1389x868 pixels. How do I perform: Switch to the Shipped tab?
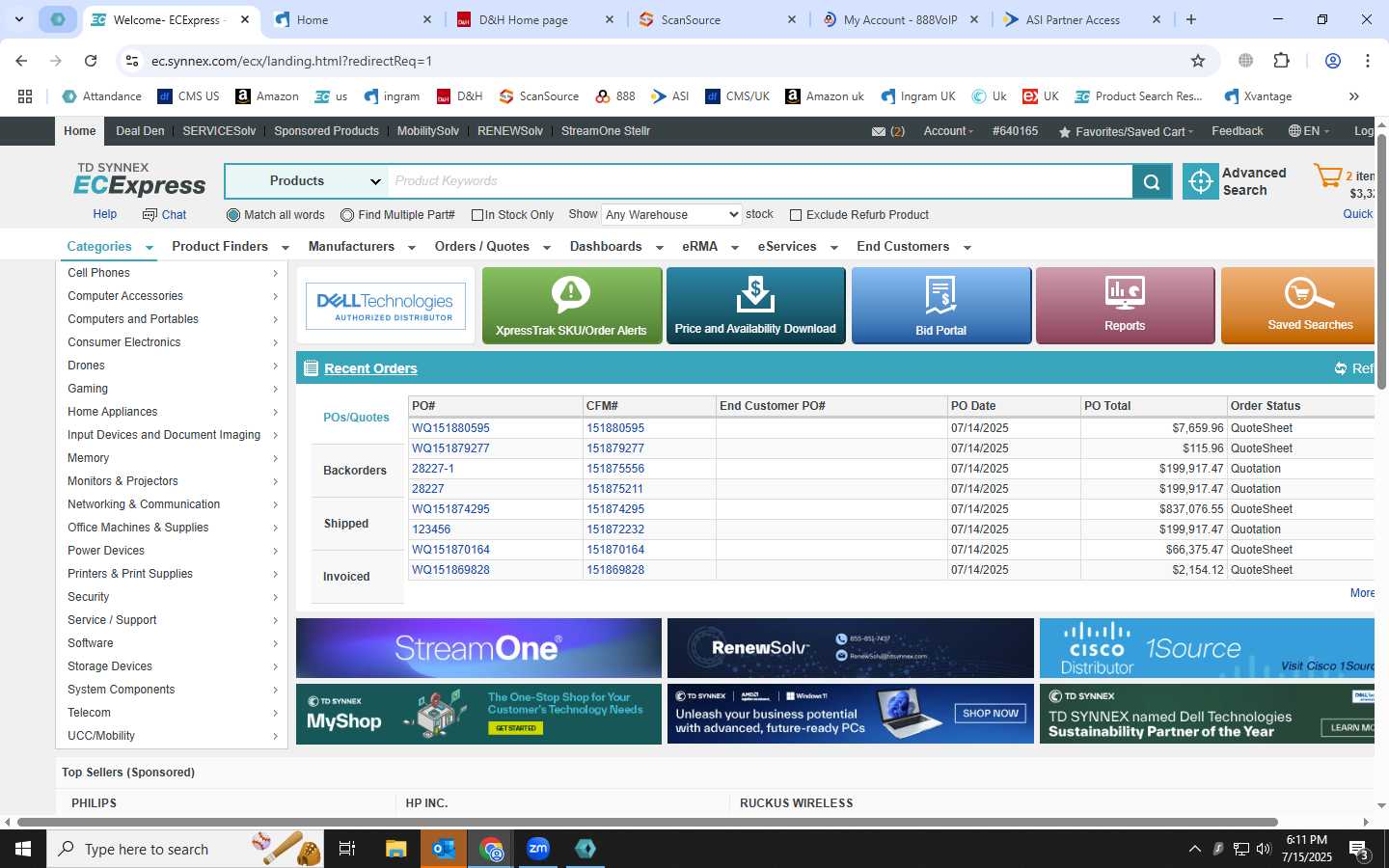pyautogui.click(x=346, y=524)
